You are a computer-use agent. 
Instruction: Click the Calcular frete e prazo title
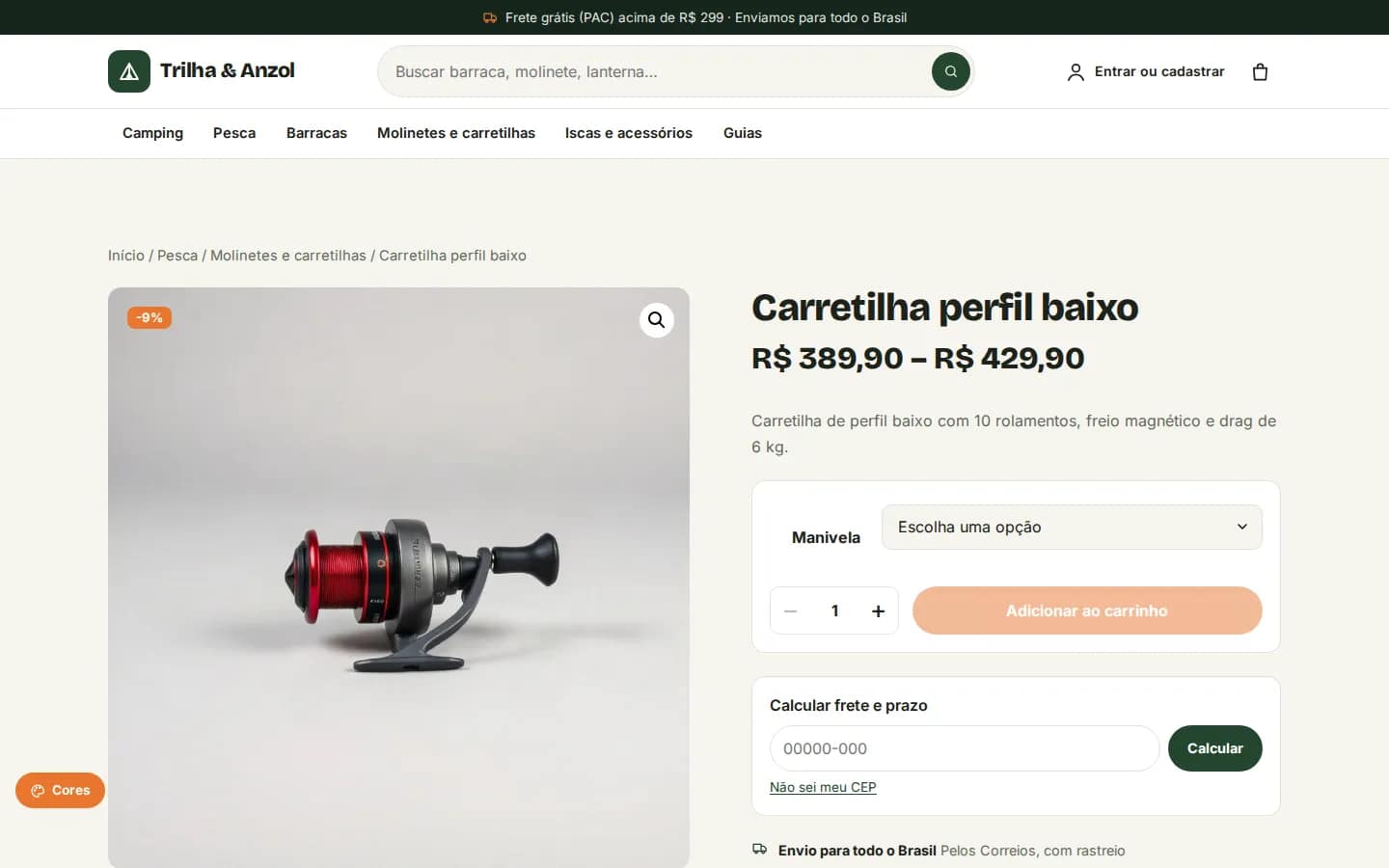[849, 705]
